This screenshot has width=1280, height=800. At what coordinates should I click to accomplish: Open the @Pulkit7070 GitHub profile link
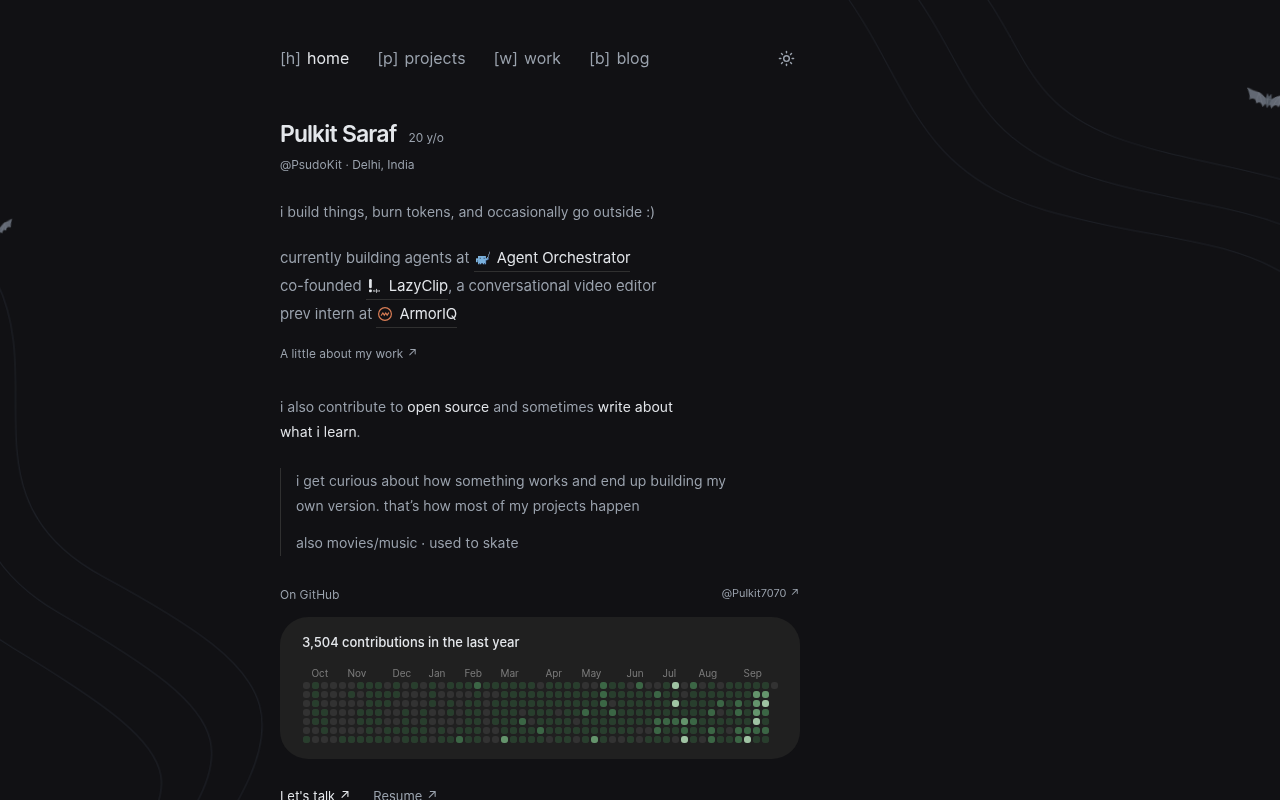click(760, 593)
